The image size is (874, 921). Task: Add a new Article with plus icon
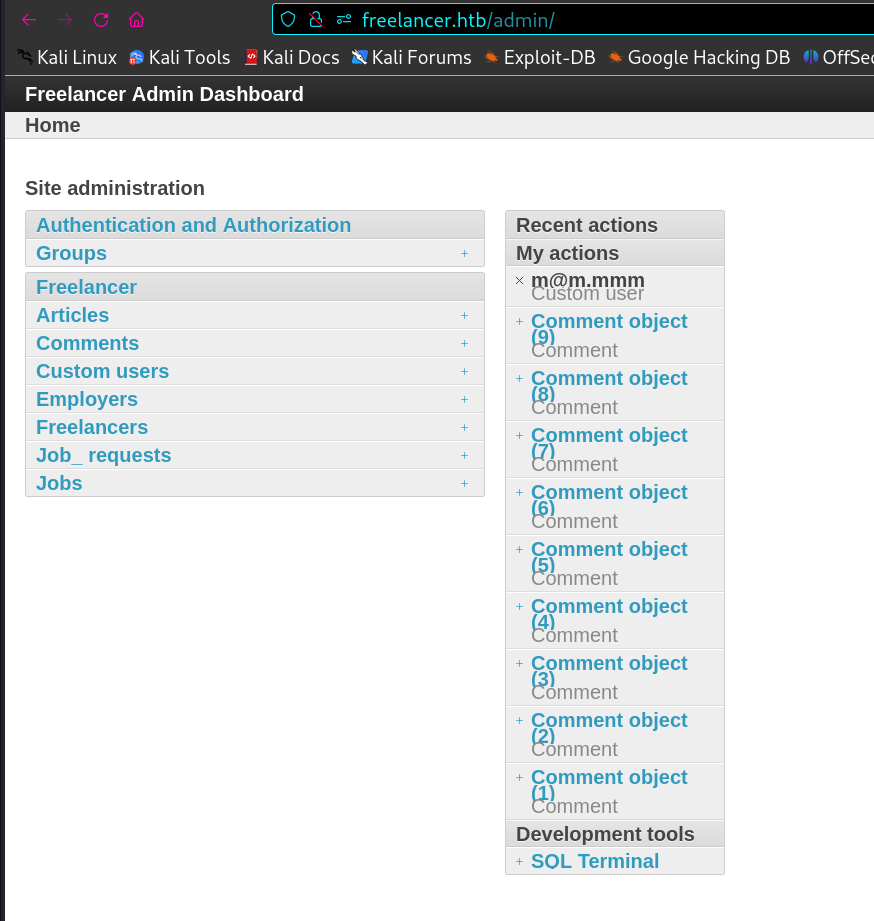coord(464,315)
